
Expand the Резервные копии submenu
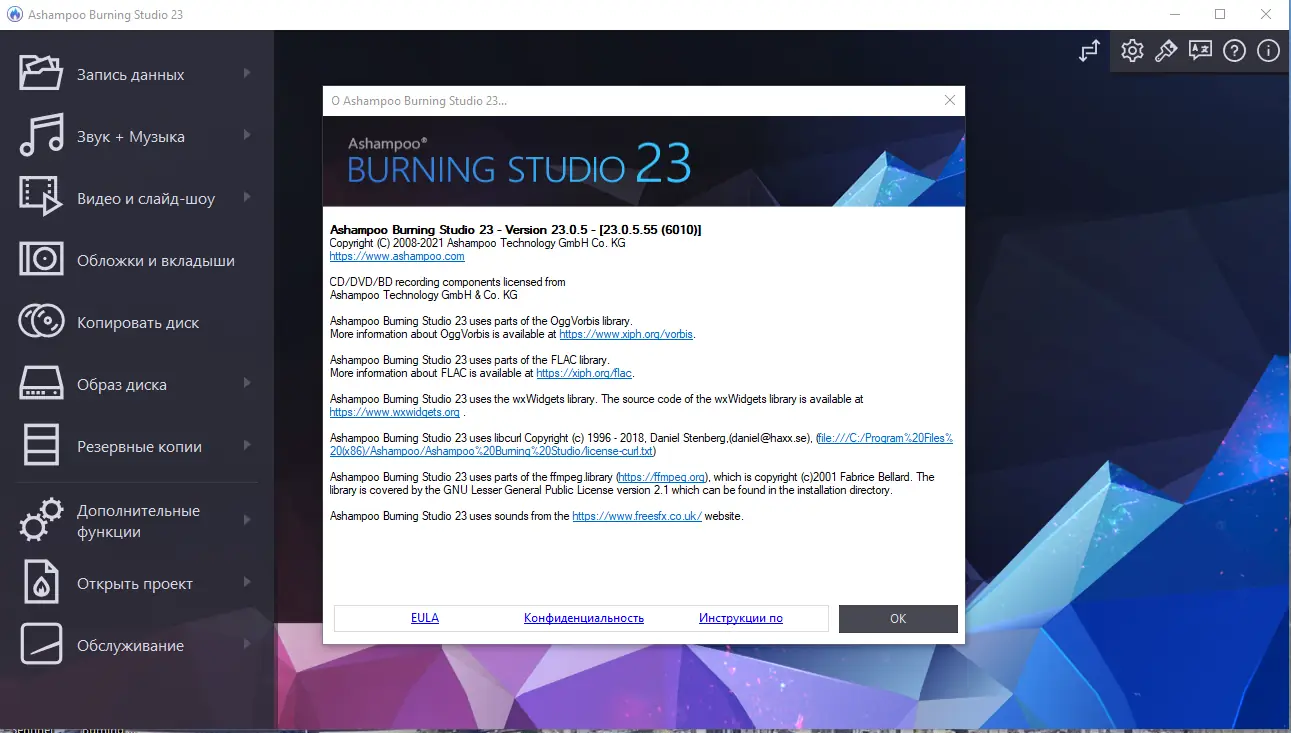pos(249,446)
